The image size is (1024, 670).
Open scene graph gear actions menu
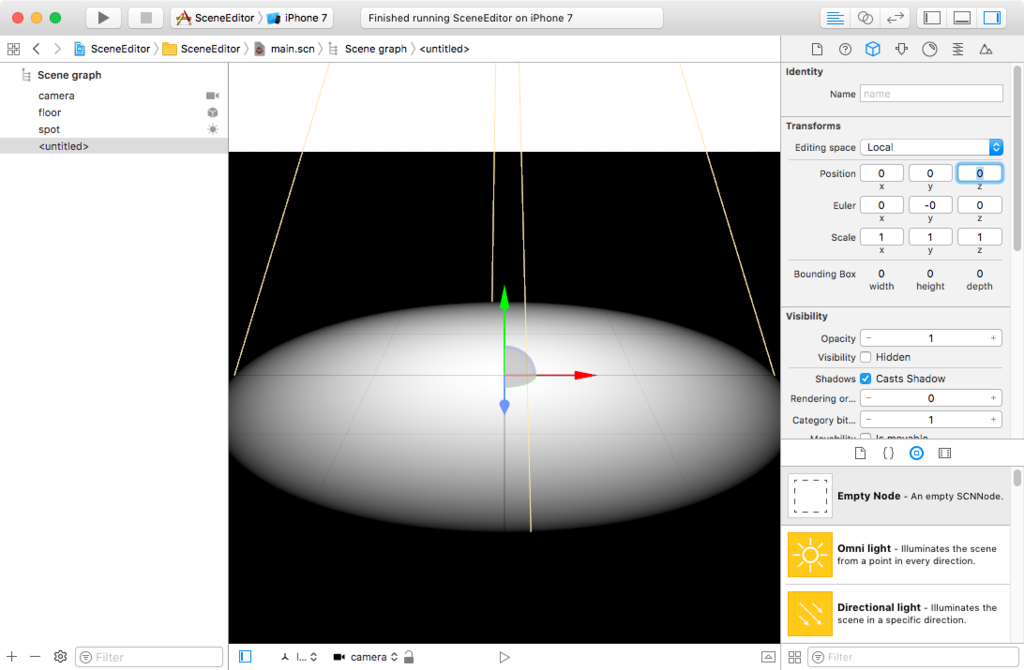point(60,657)
